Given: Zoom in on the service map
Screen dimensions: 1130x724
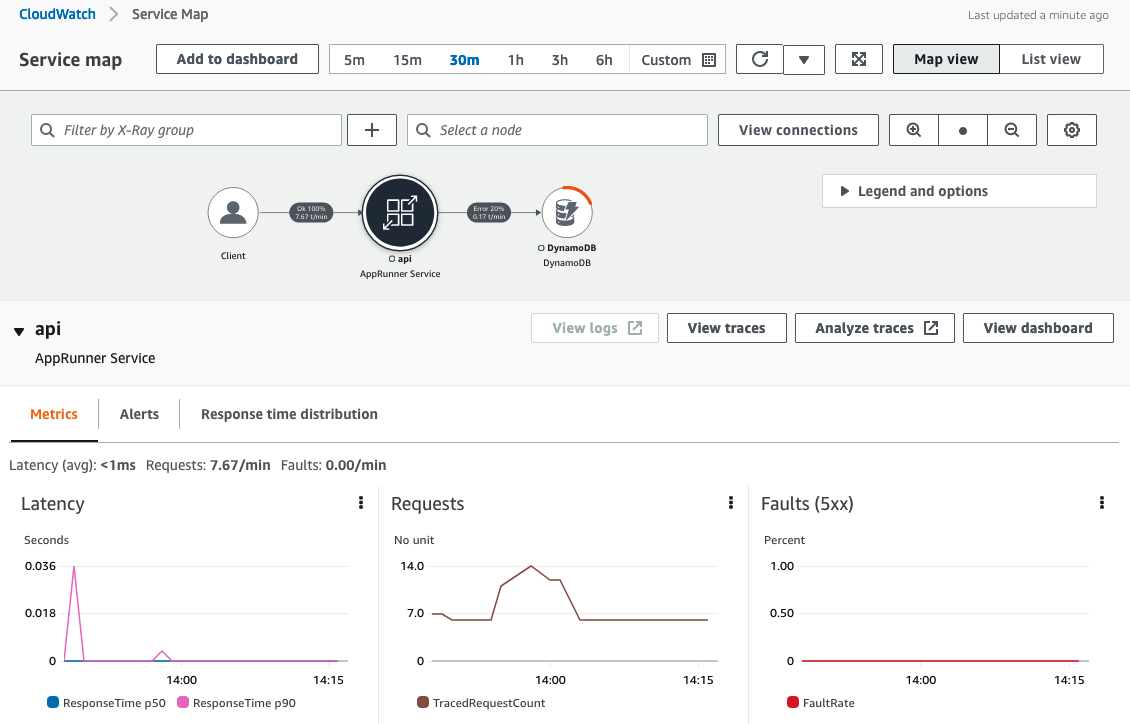Looking at the screenshot, I should [x=914, y=130].
